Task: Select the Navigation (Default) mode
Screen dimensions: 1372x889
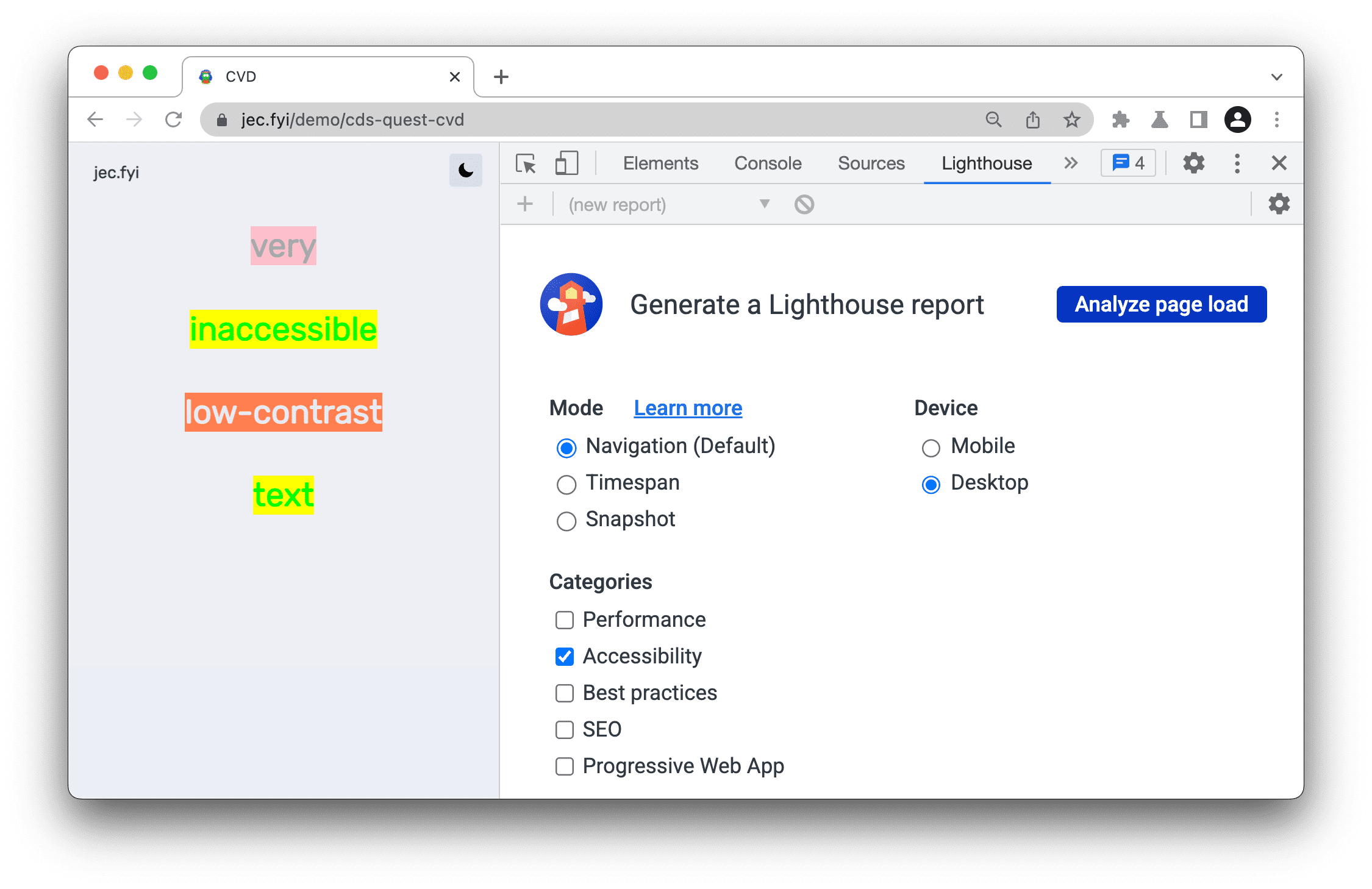Action: [x=565, y=446]
